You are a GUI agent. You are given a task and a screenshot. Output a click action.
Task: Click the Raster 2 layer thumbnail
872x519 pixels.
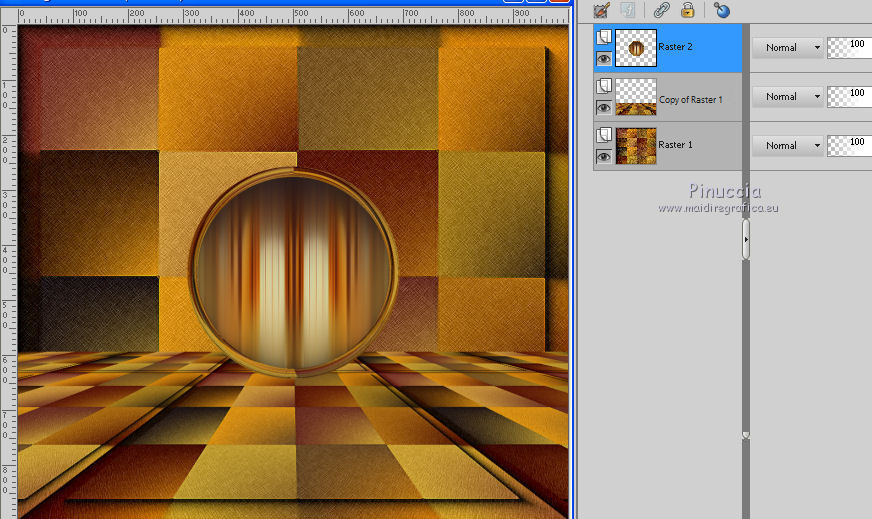pos(636,48)
